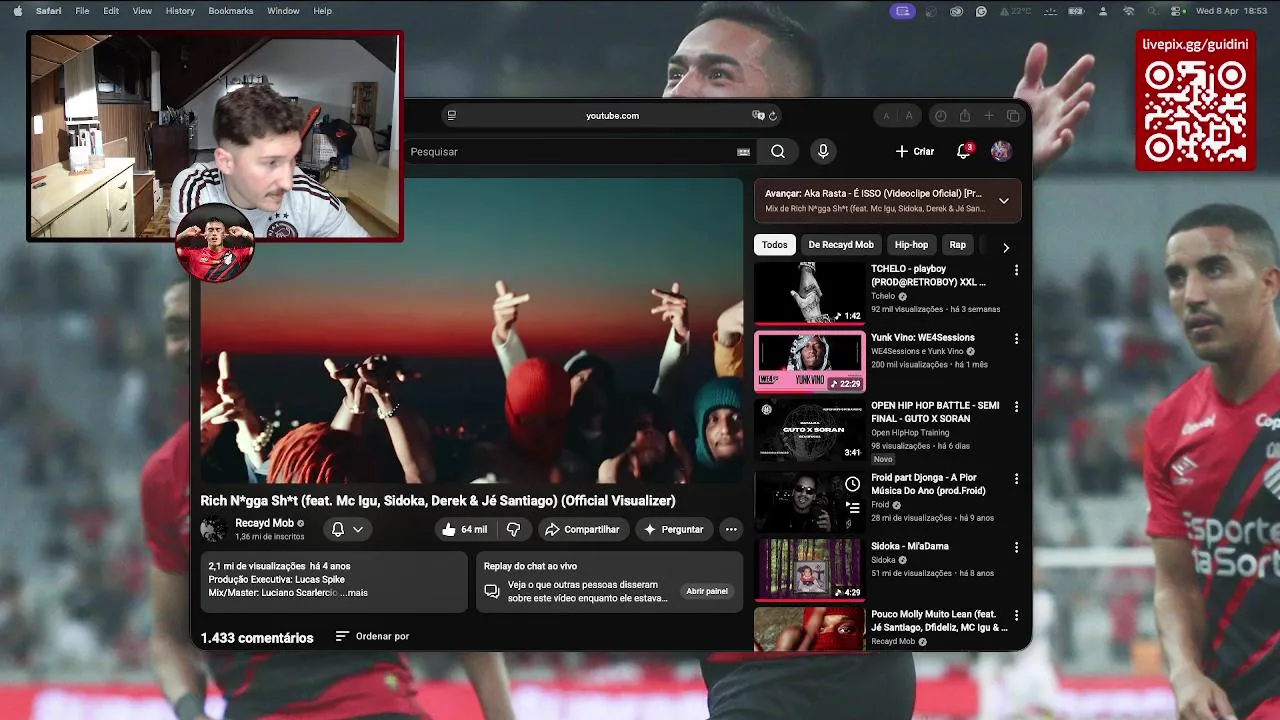Click Safari history clock toolbar icon

940,116
